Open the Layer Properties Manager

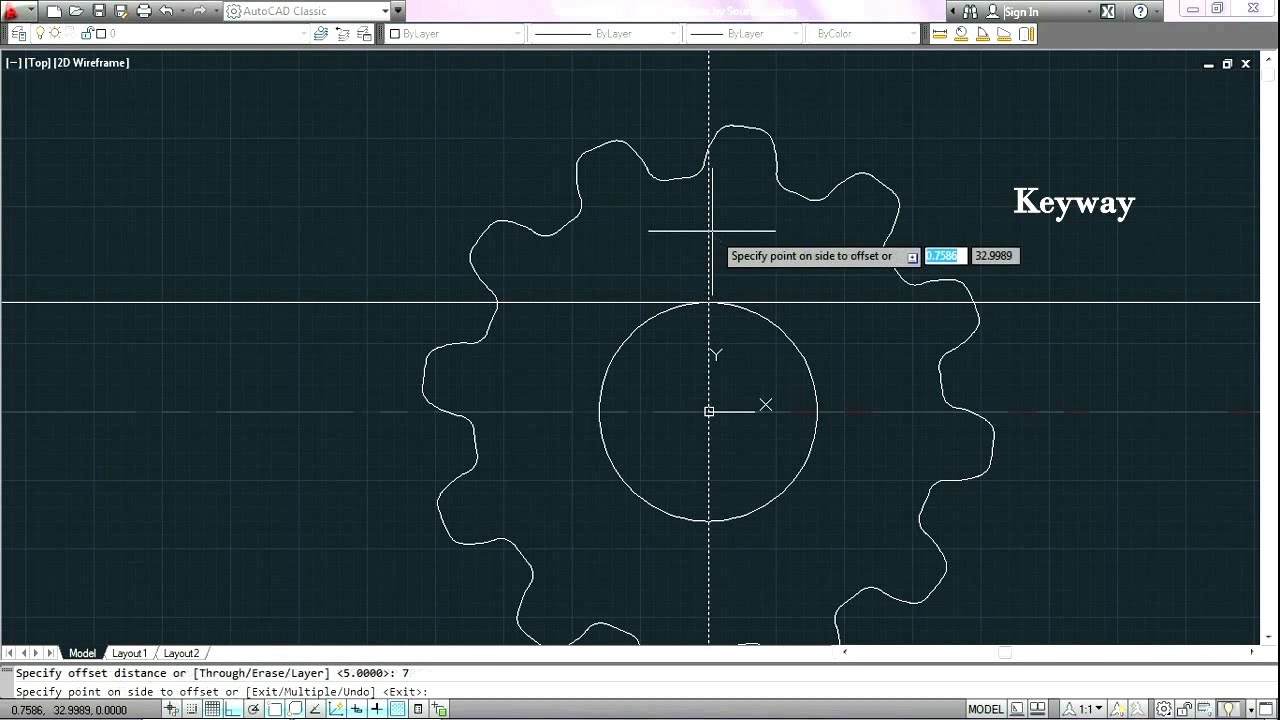coord(19,33)
